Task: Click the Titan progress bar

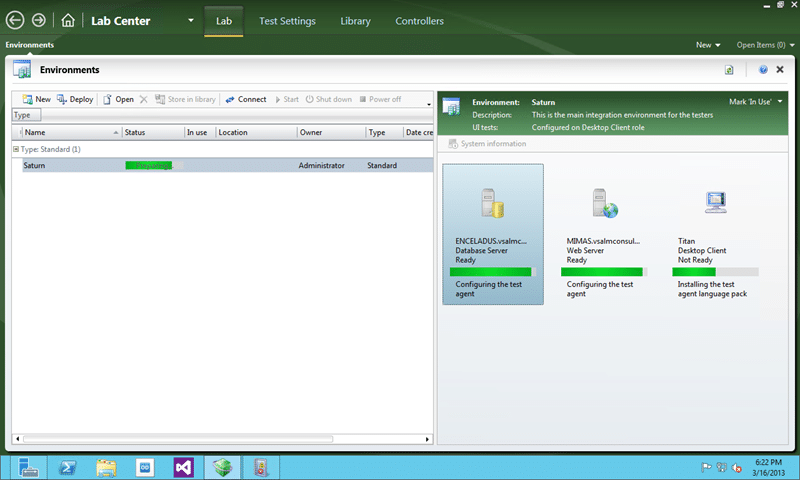Action: pos(715,272)
